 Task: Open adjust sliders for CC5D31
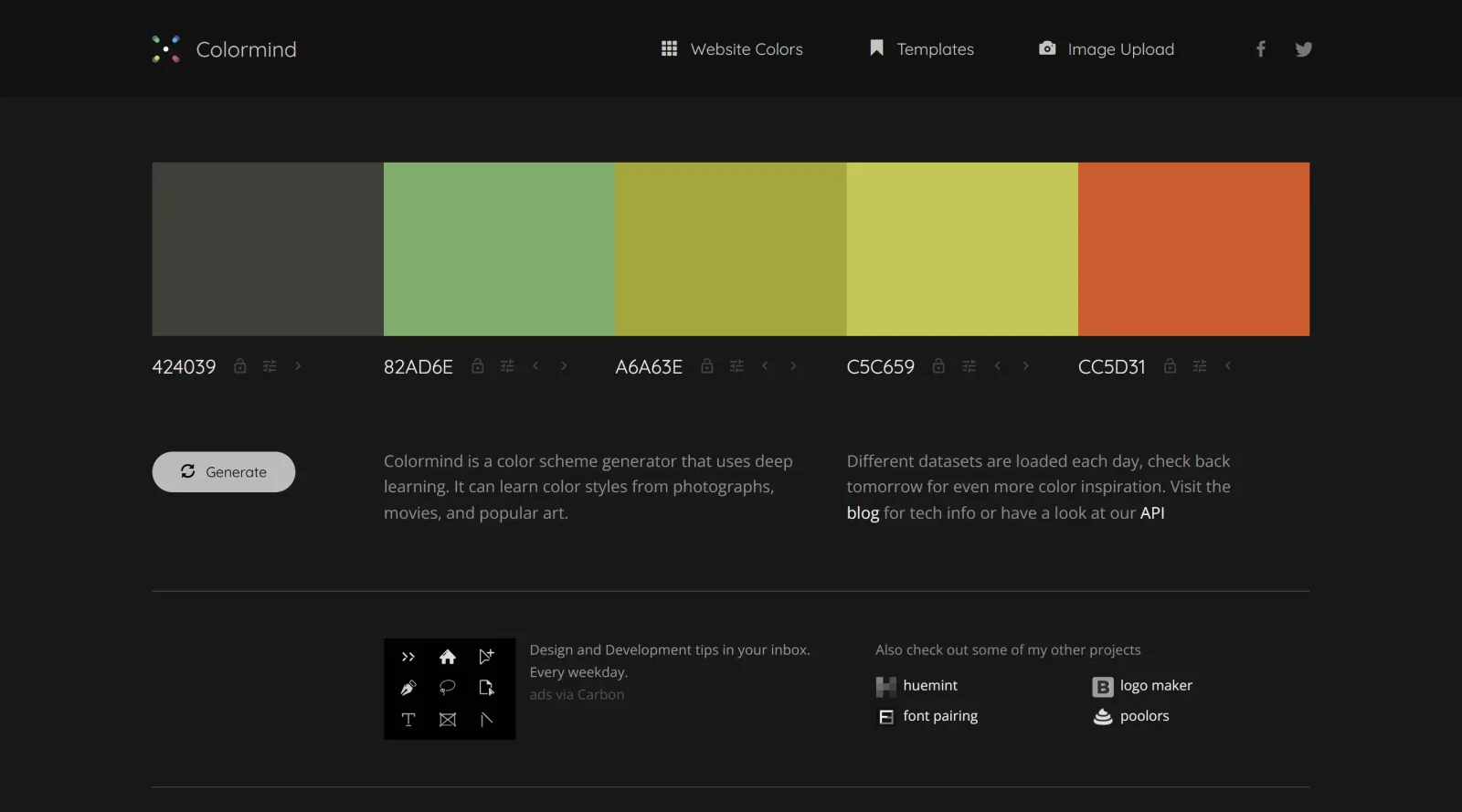point(1200,366)
